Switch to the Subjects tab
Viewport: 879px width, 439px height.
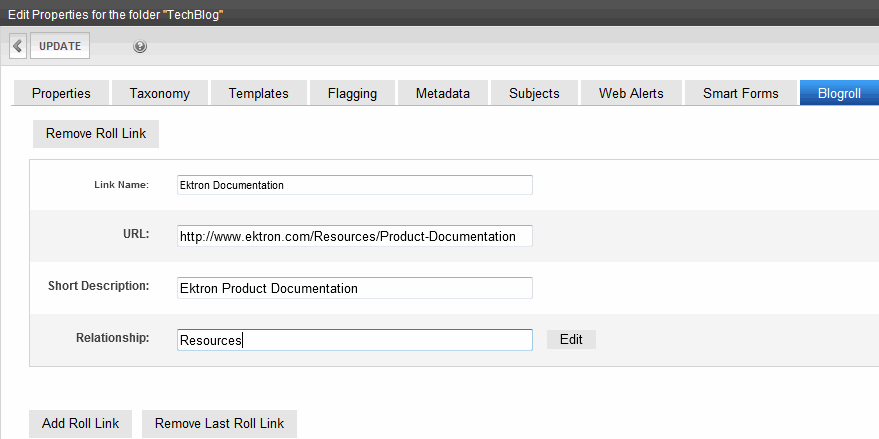pos(534,93)
